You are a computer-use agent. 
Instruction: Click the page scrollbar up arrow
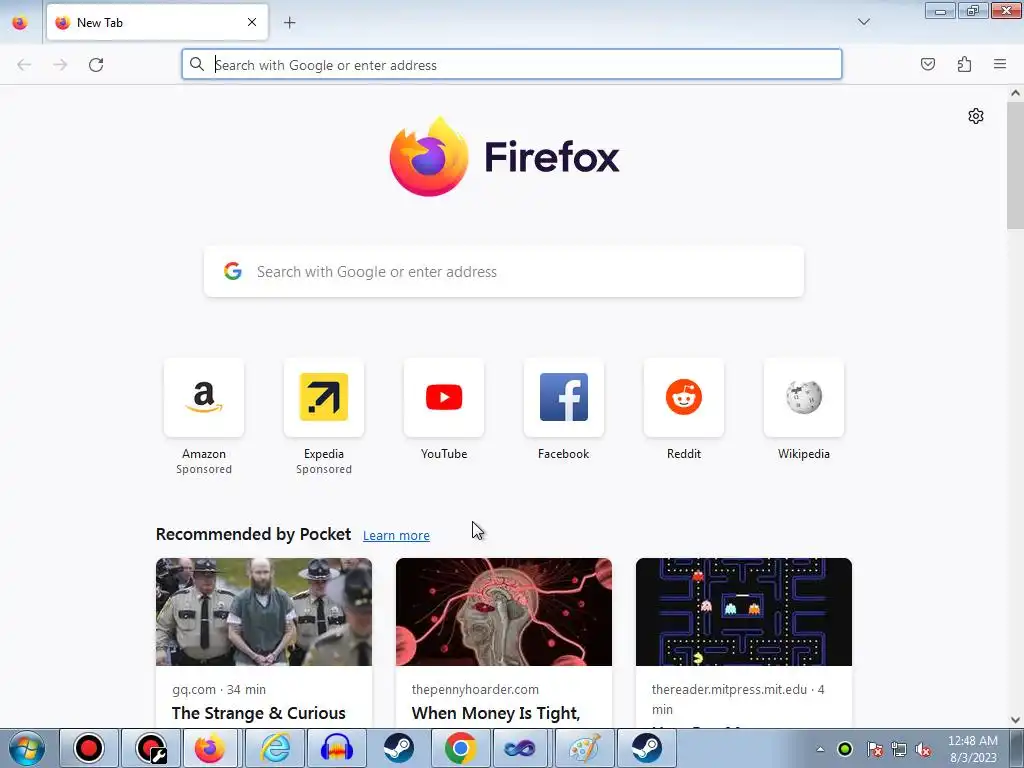tap(1015, 93)
